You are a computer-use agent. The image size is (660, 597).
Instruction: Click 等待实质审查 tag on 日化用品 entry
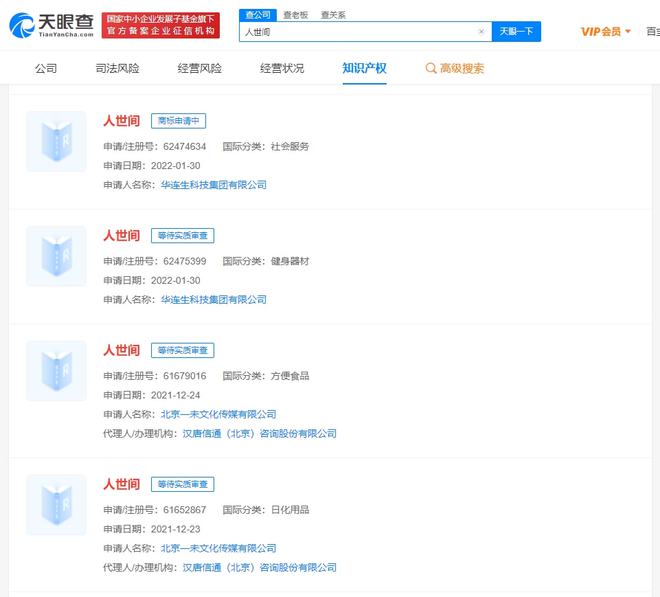(183, 484)
